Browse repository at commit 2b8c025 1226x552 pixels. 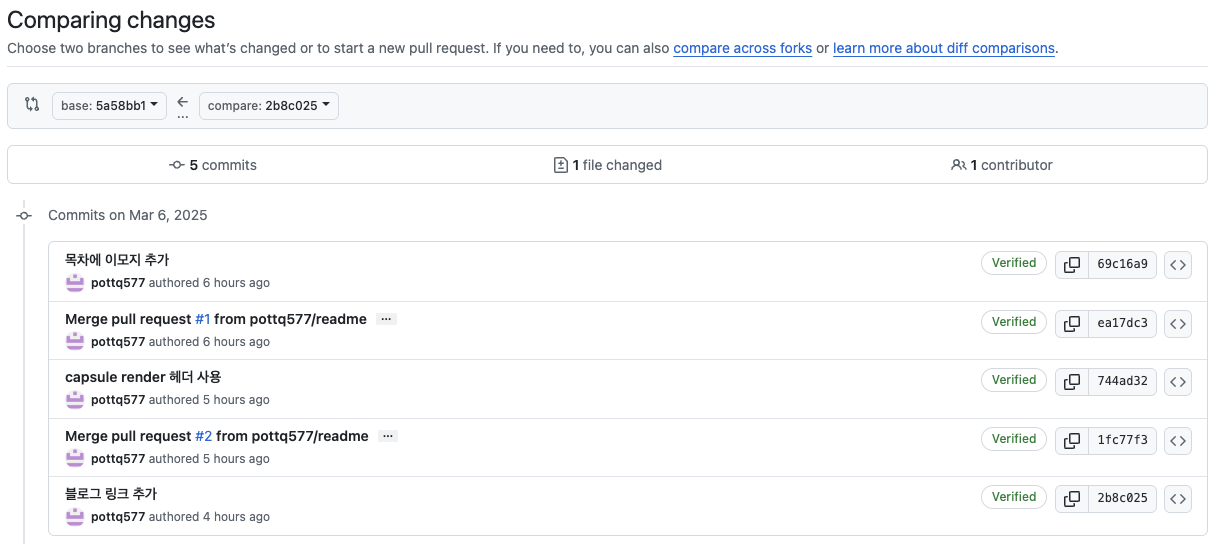(x=1178, y=498)
